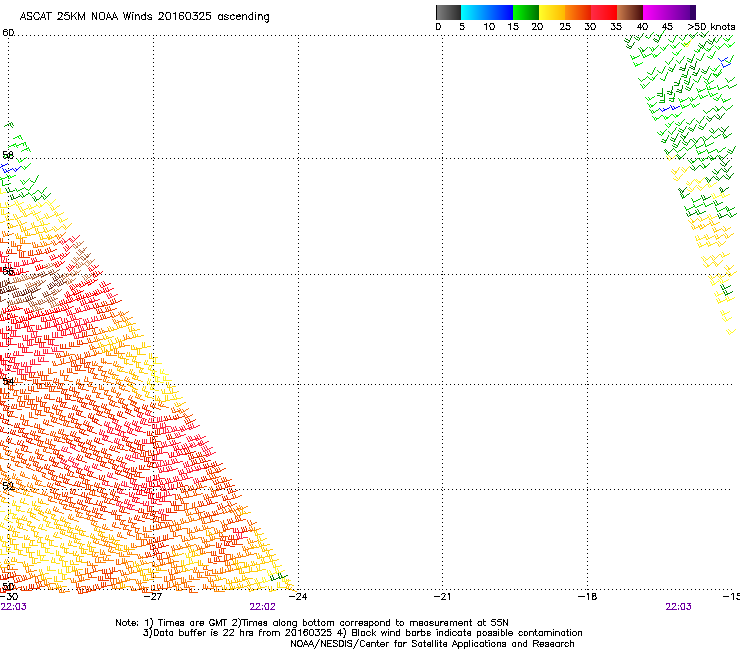Click the longitude label '-18'
This screenshot has width=740, height=650.
[x=587, y=597]
